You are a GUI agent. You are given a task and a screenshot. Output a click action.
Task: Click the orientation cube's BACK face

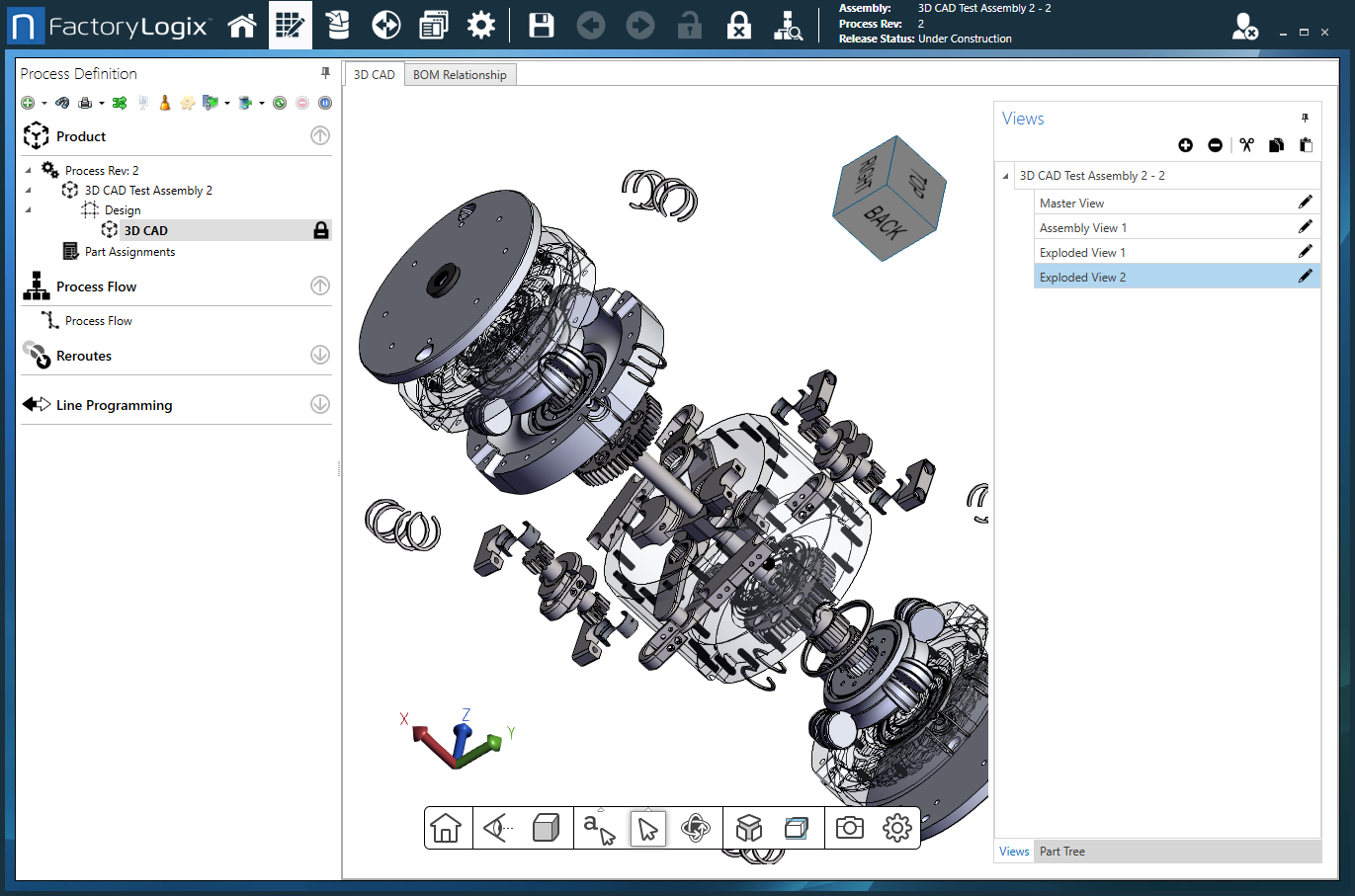tap(885, 224)
